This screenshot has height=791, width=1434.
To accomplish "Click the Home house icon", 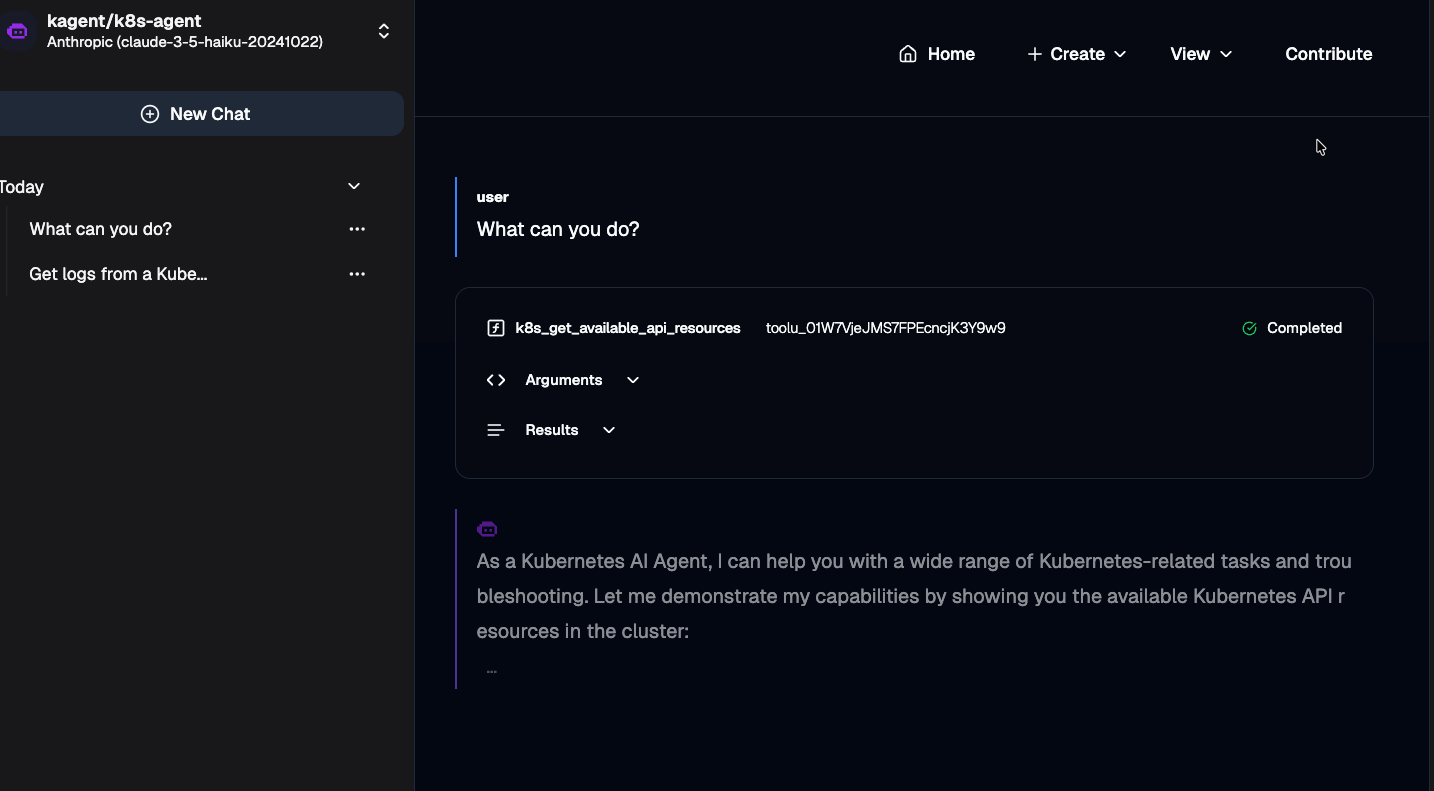I will coord(908,54).
